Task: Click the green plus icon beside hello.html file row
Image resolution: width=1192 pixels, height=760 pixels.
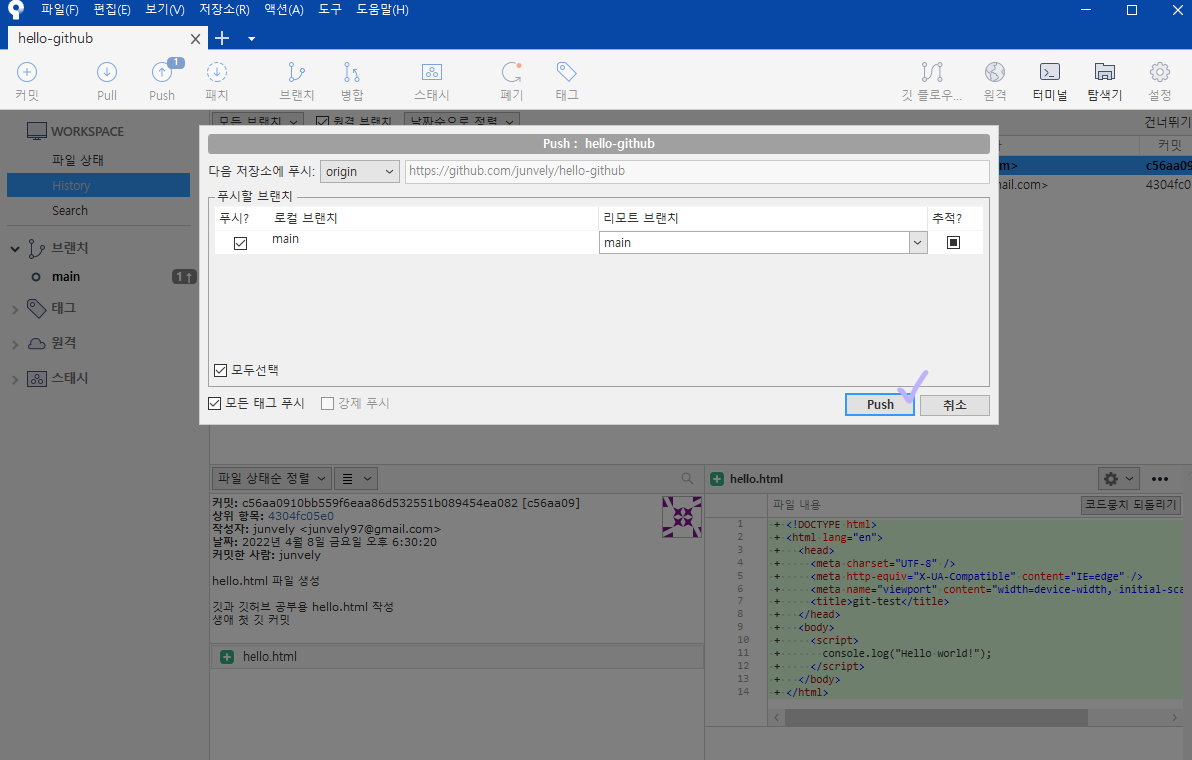Action: (x=227, y=657)
